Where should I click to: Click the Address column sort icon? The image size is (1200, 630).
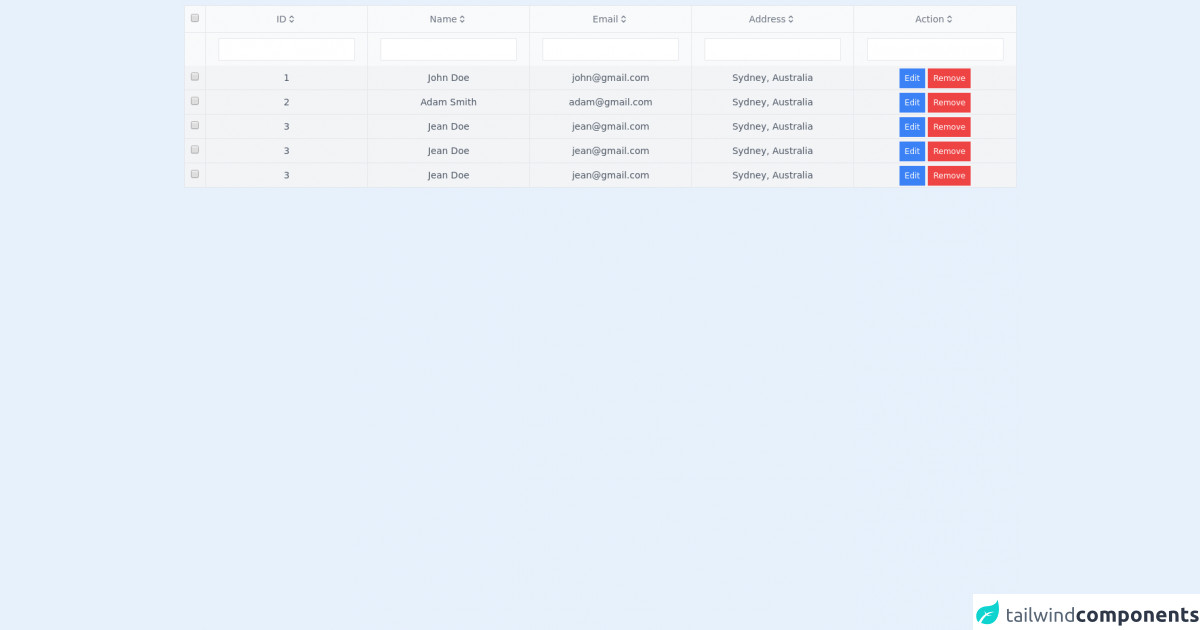791,19
